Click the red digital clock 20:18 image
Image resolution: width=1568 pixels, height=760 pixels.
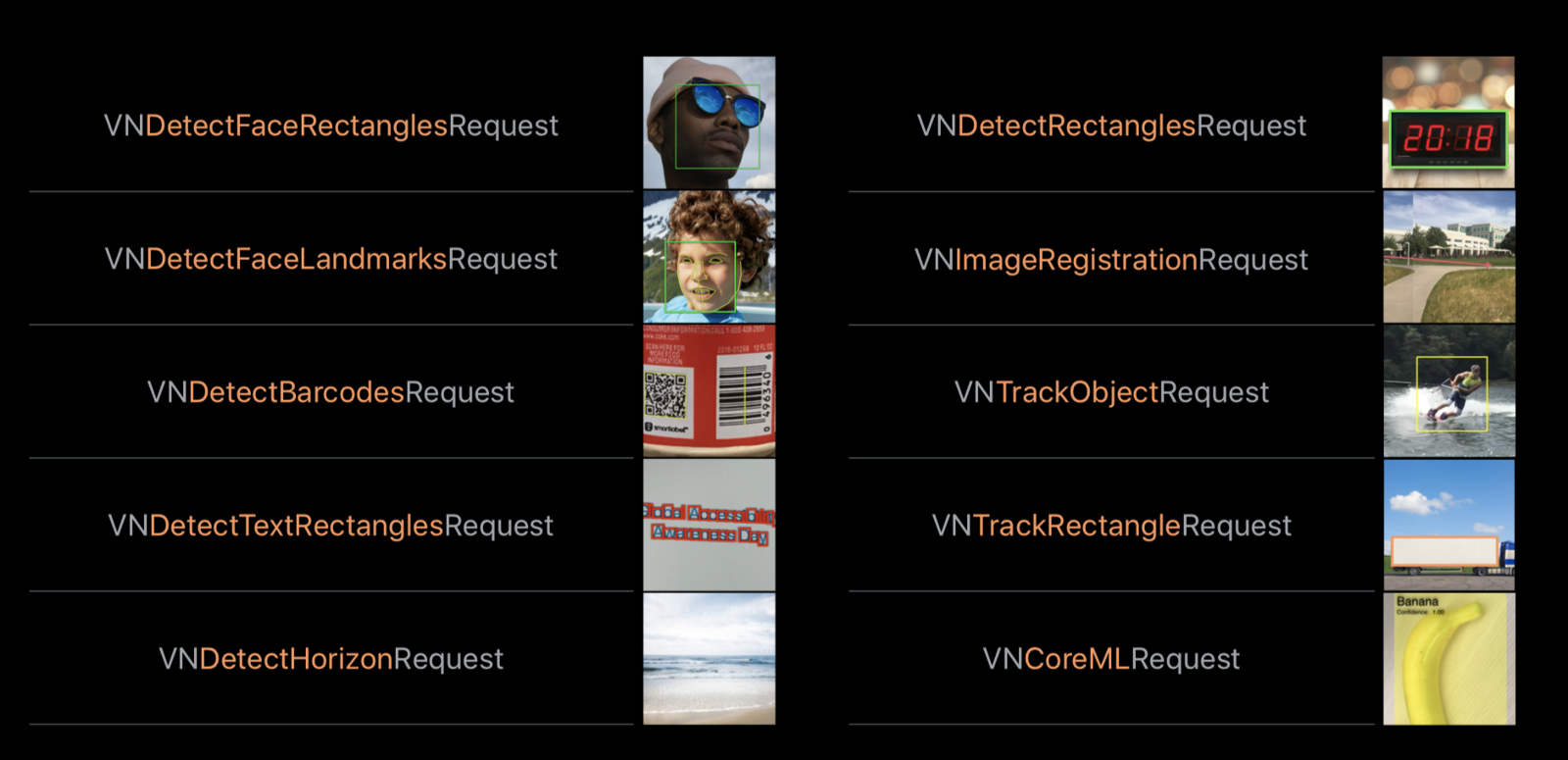(1448, 123)
